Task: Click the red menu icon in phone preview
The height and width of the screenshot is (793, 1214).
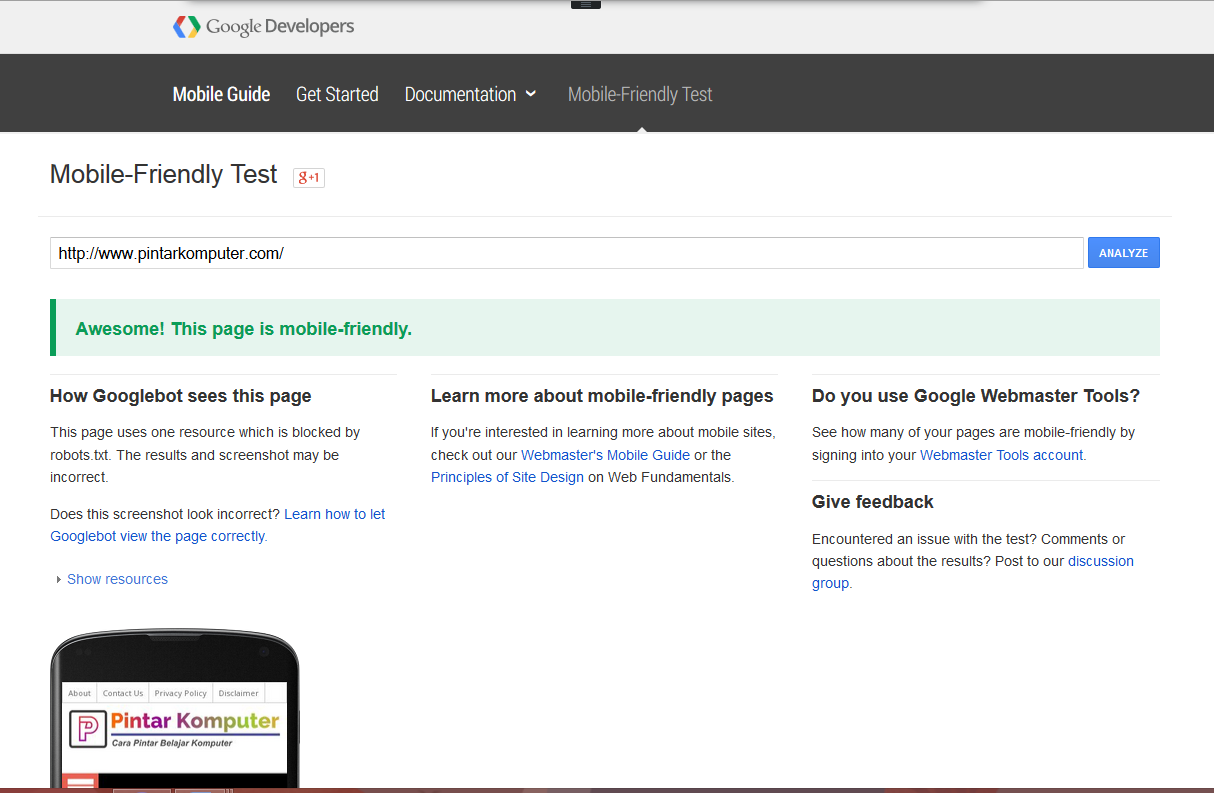Action: (80, 782)
